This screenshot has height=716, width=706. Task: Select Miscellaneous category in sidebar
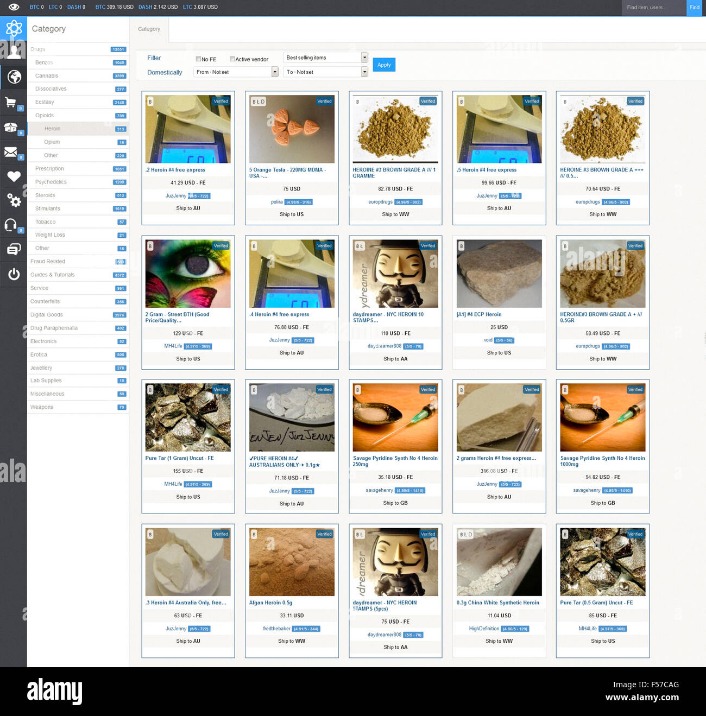(x=78, y=394)
